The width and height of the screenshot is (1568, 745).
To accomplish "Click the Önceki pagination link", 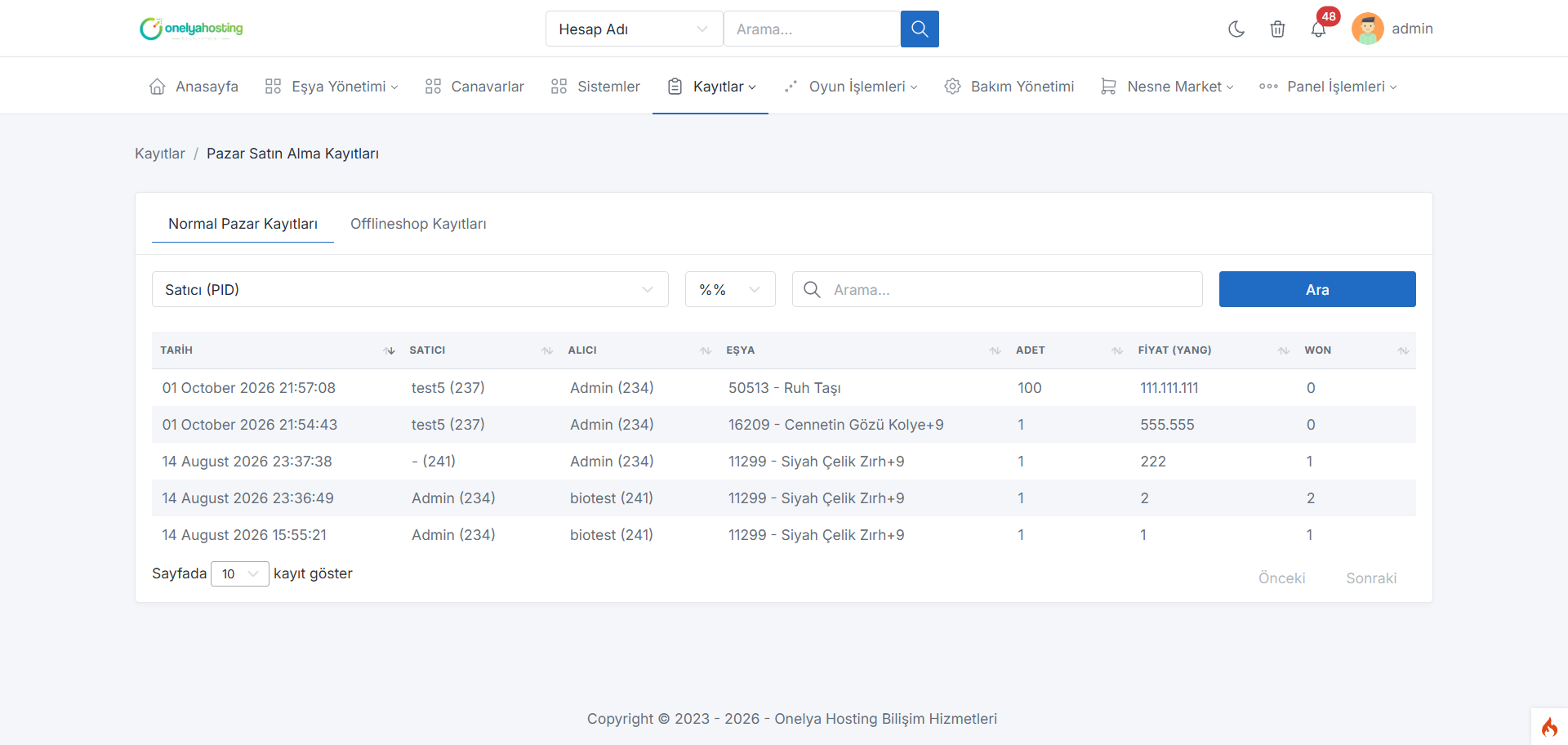I will tap(1281, 578).
